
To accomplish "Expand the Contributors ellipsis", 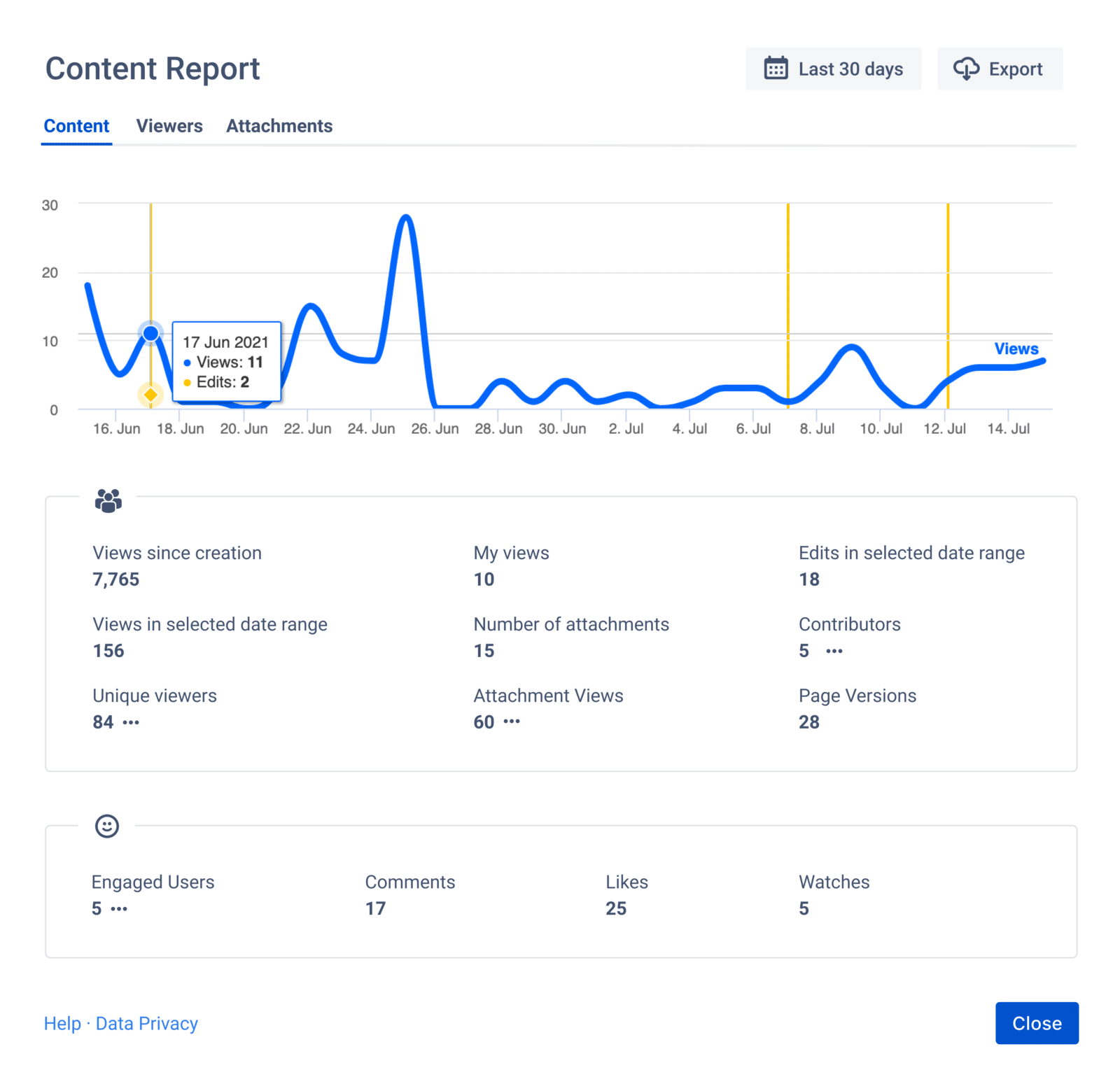I will pyautogui.click(x=833, y=651).
